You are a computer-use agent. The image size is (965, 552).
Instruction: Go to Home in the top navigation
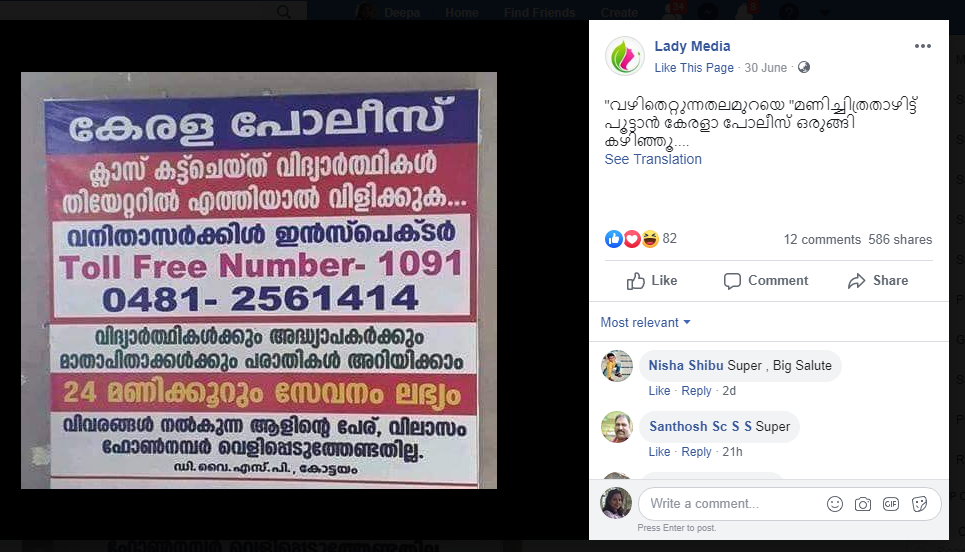tap(462, 12)
